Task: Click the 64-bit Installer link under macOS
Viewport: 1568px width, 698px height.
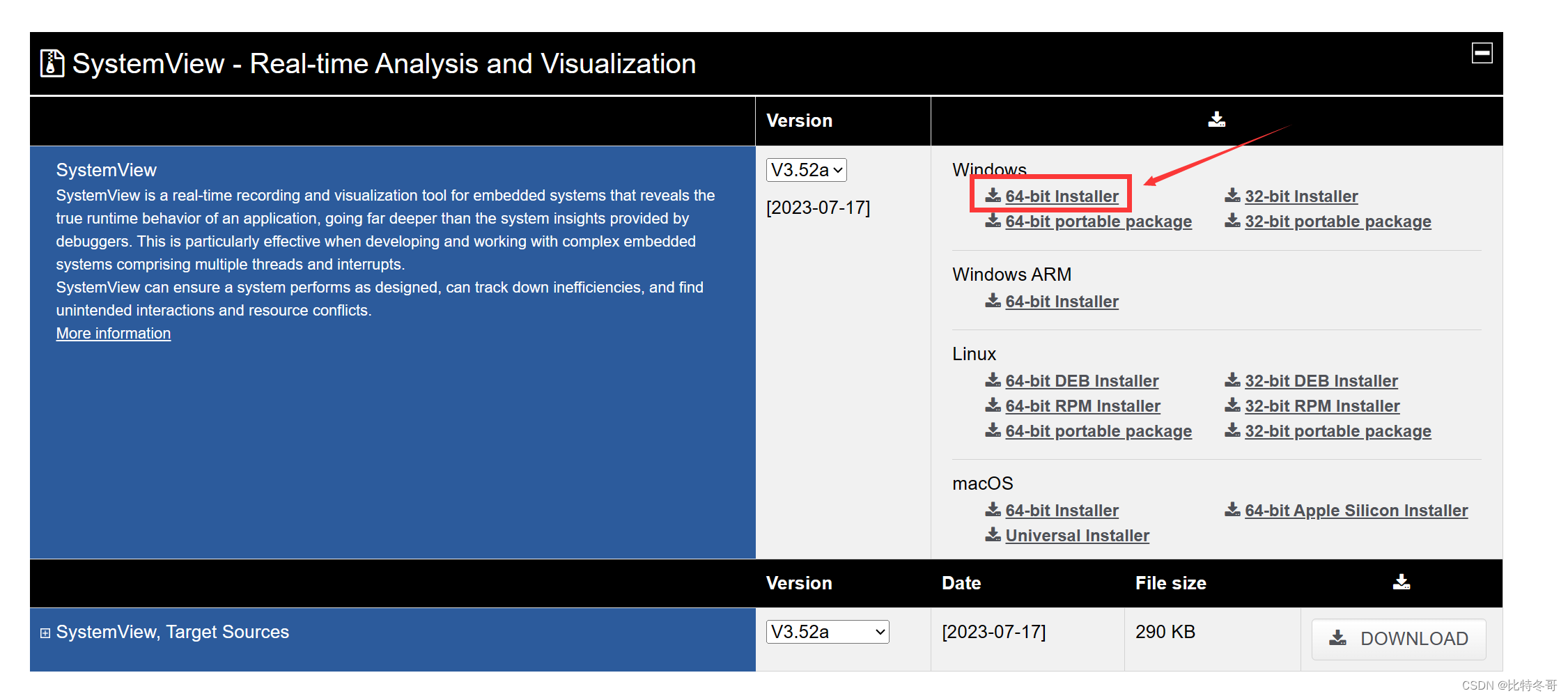Action: click(1062, 510)
